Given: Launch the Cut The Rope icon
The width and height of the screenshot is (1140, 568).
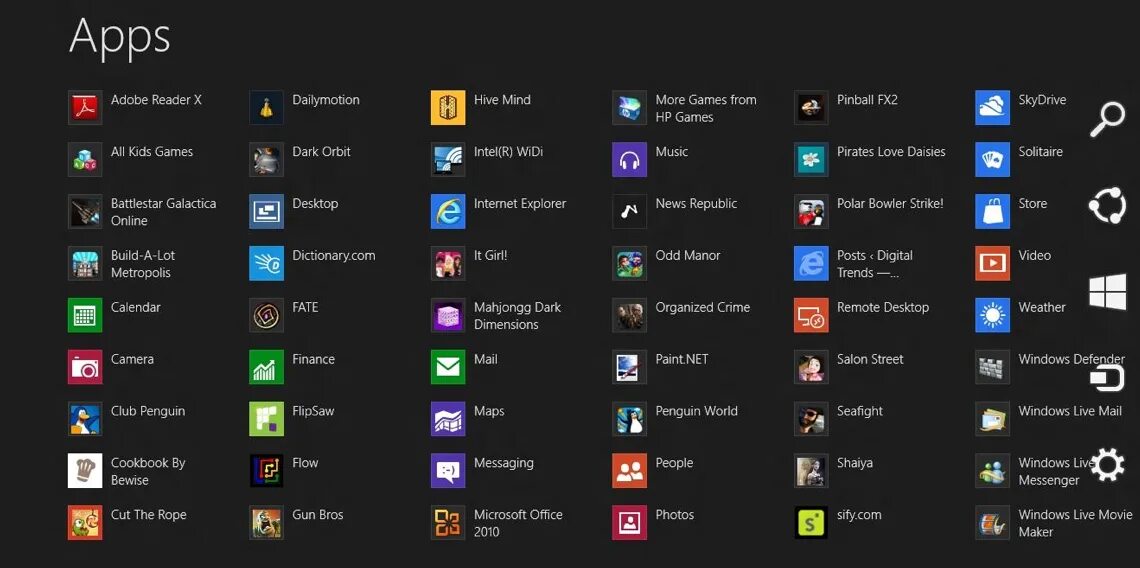Looking at the screenshot, I should click(x=85, y=522).
